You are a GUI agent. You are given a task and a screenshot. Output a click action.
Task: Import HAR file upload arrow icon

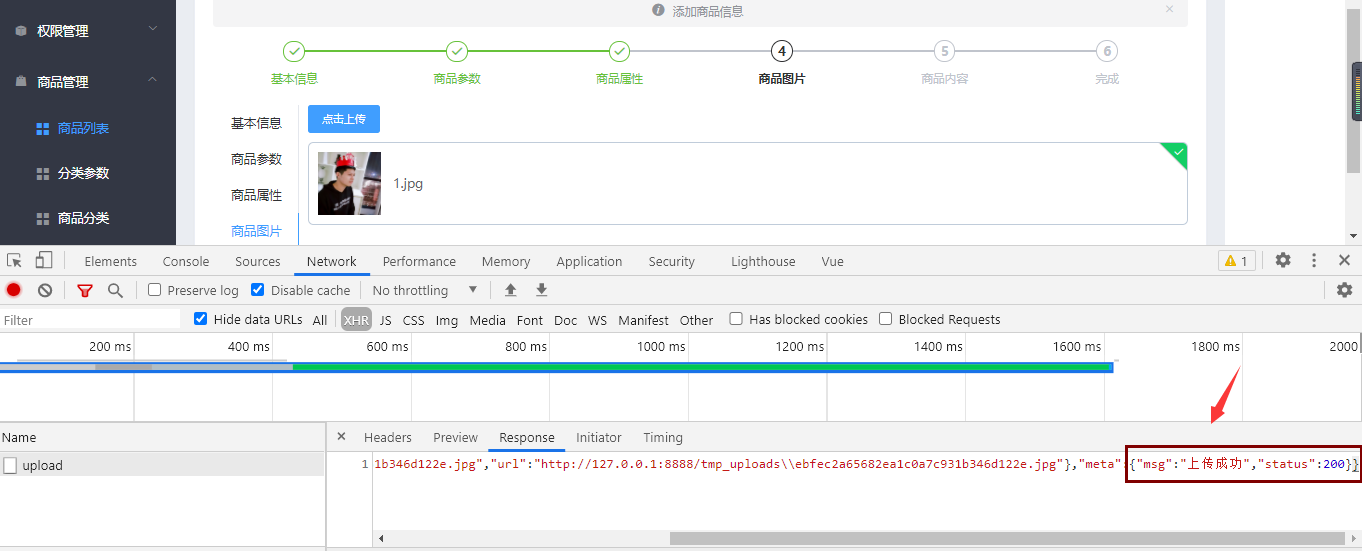(x=510, y=290)
